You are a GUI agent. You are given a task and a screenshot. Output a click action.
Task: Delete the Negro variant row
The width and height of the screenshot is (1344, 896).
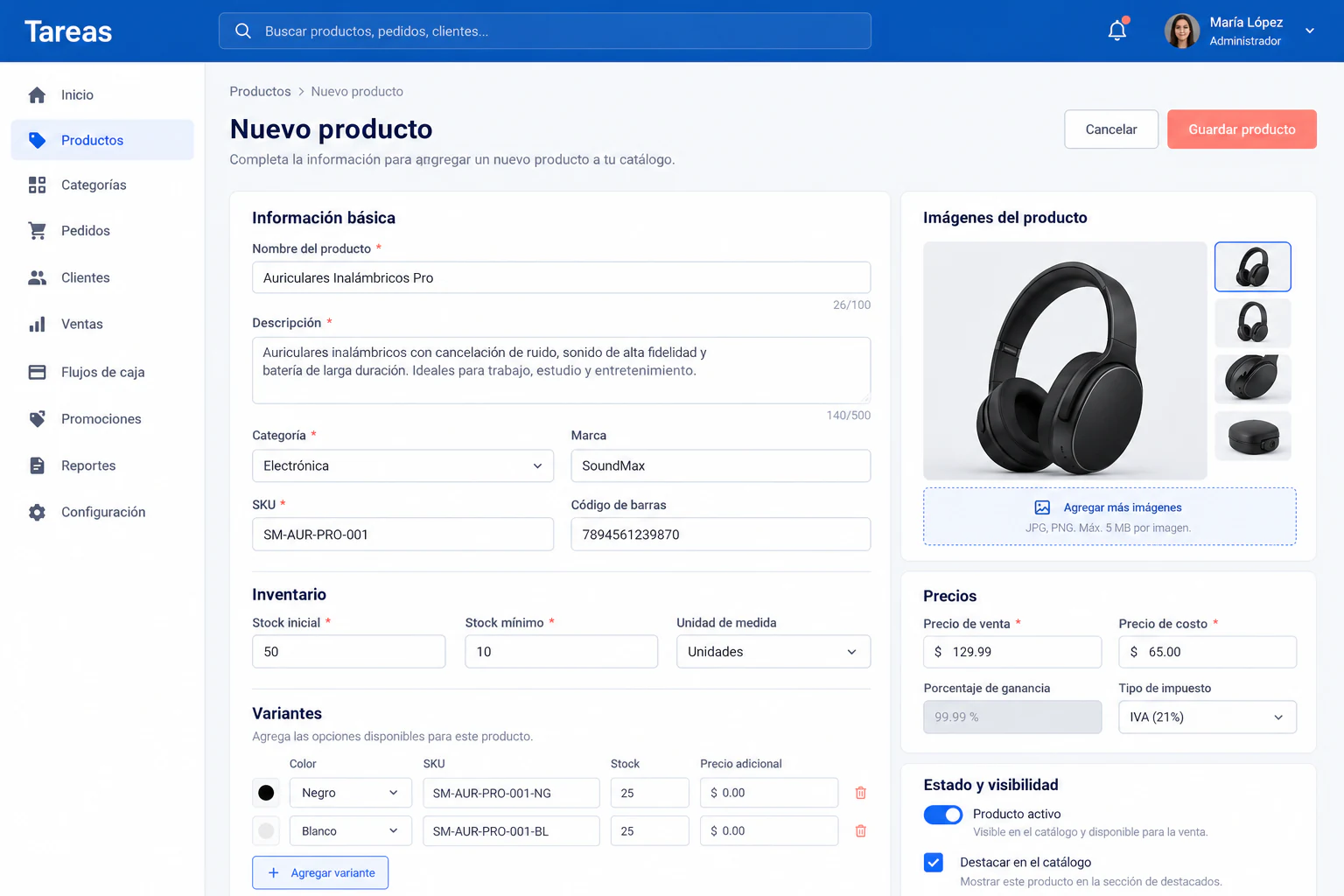click(x=860, y=793)
